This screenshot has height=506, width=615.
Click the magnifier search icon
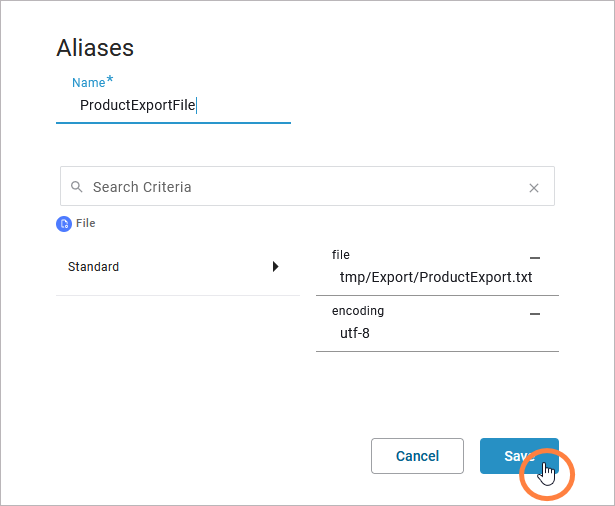[x=76, y=187]
